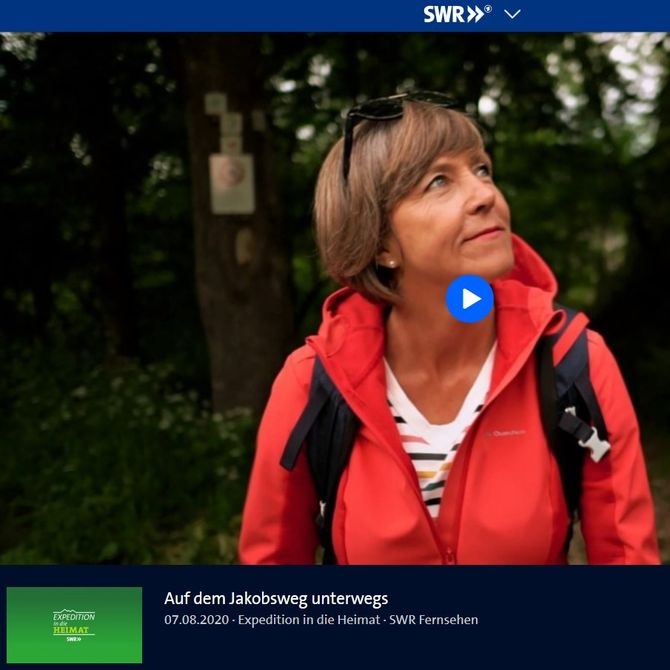Play the Jakobsweg video

click(470, 299)
